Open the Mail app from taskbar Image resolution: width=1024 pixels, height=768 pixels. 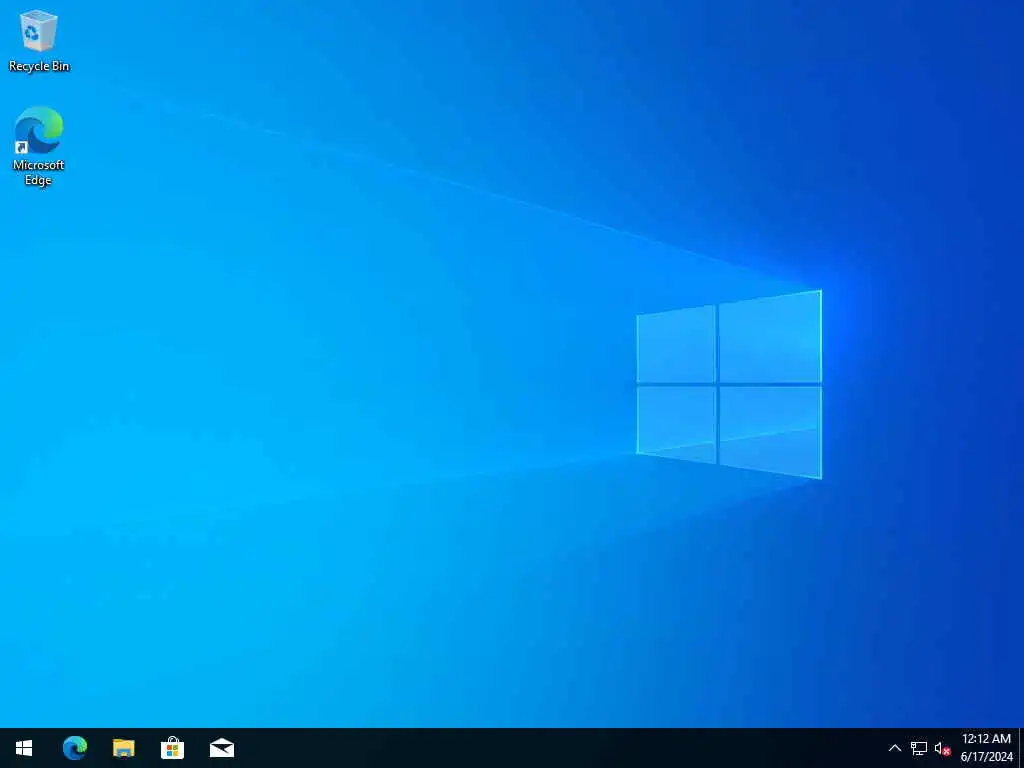222,748
